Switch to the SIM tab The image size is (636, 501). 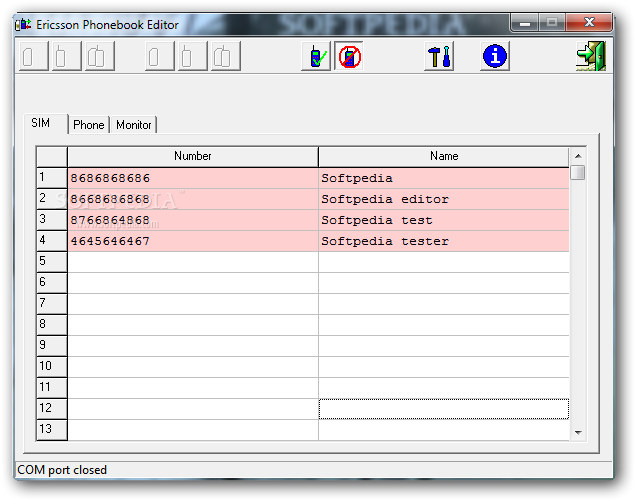pyautogui.click(x=45, y=123)
